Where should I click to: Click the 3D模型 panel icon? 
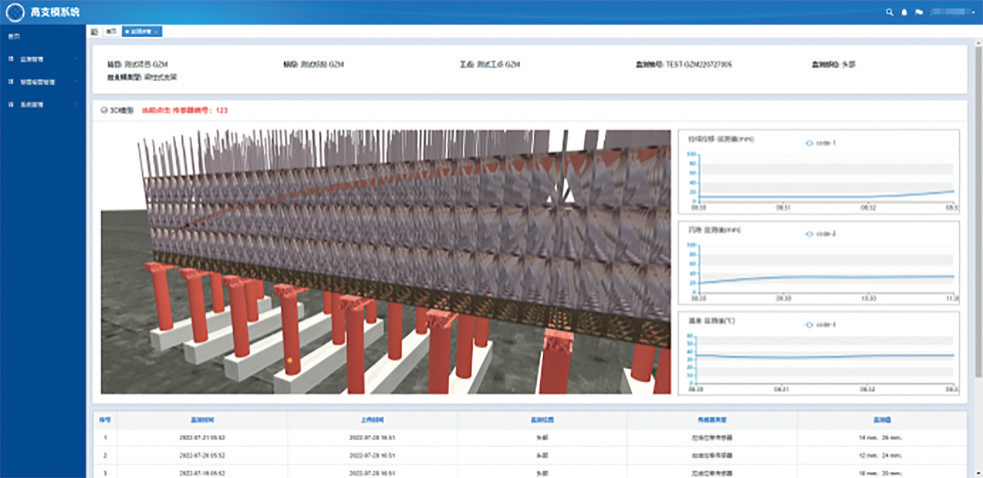coord(104,110)
